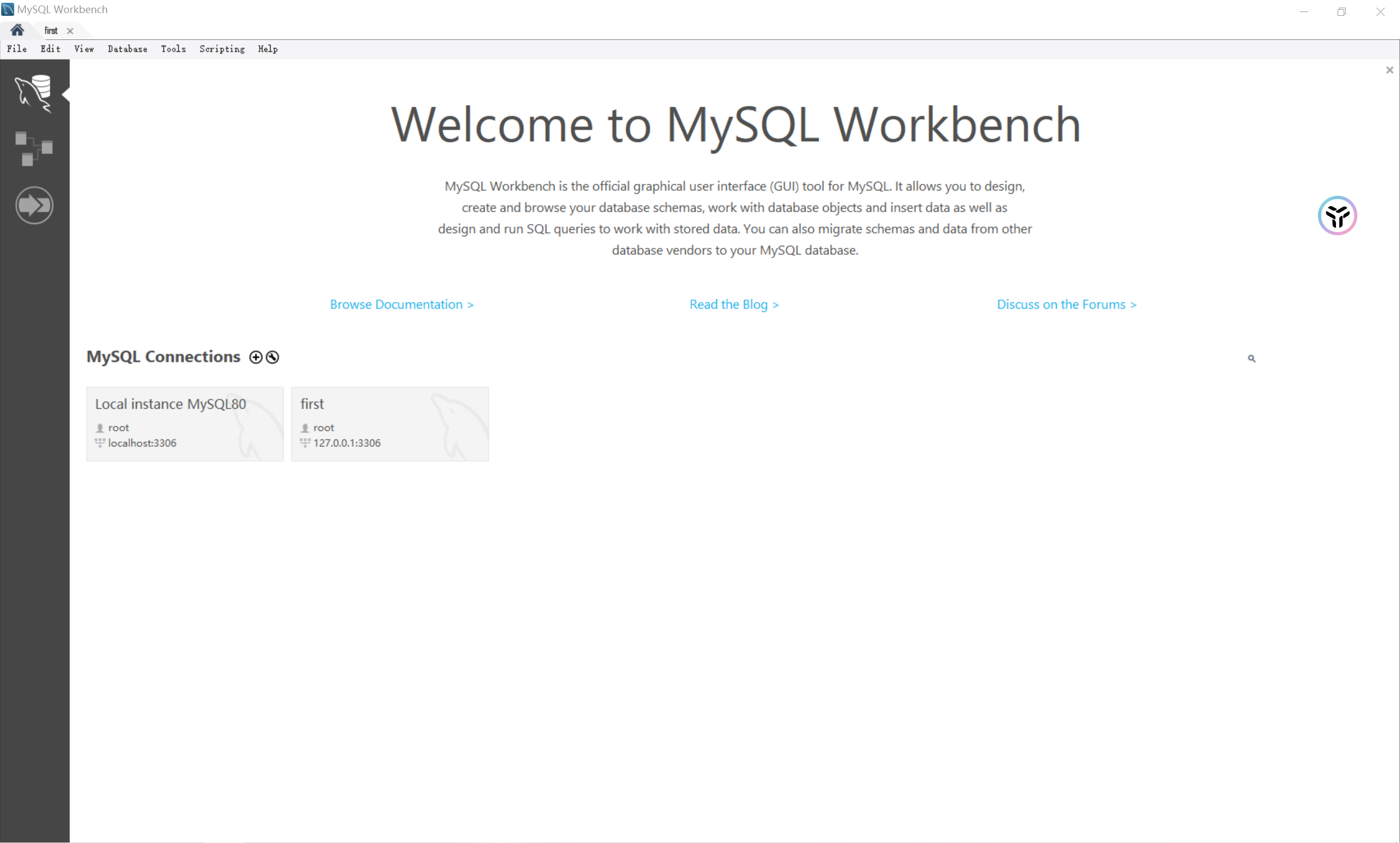Open the Help menu

pyautogui.click(x=268, y=49)
